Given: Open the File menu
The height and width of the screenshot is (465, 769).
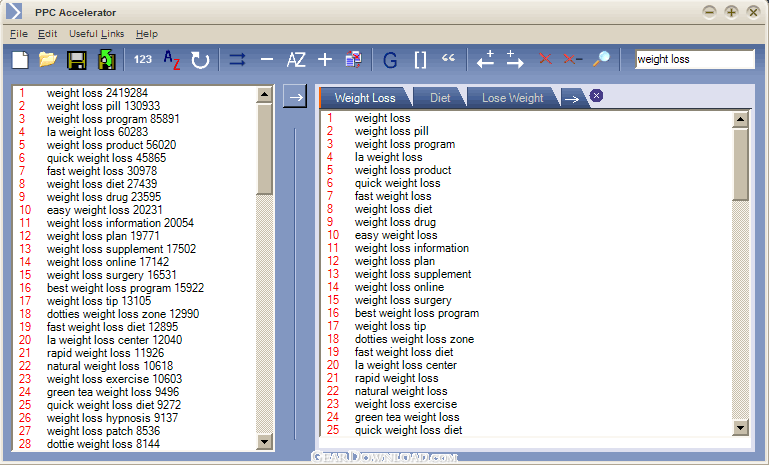Looking at the screenshot, I should 18,34.
